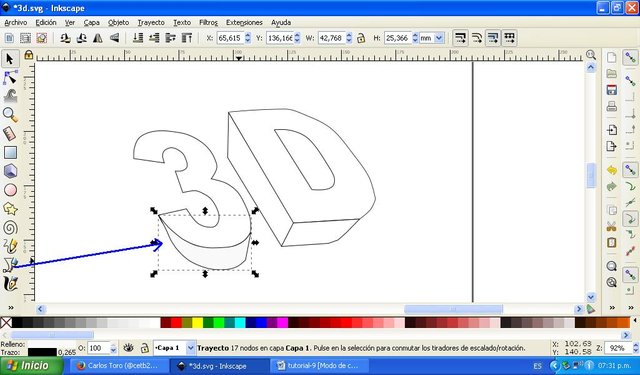This screenshot has height=375, width=640.
Task: Open the zoom percentage stepper
Action: click(636, 348)
